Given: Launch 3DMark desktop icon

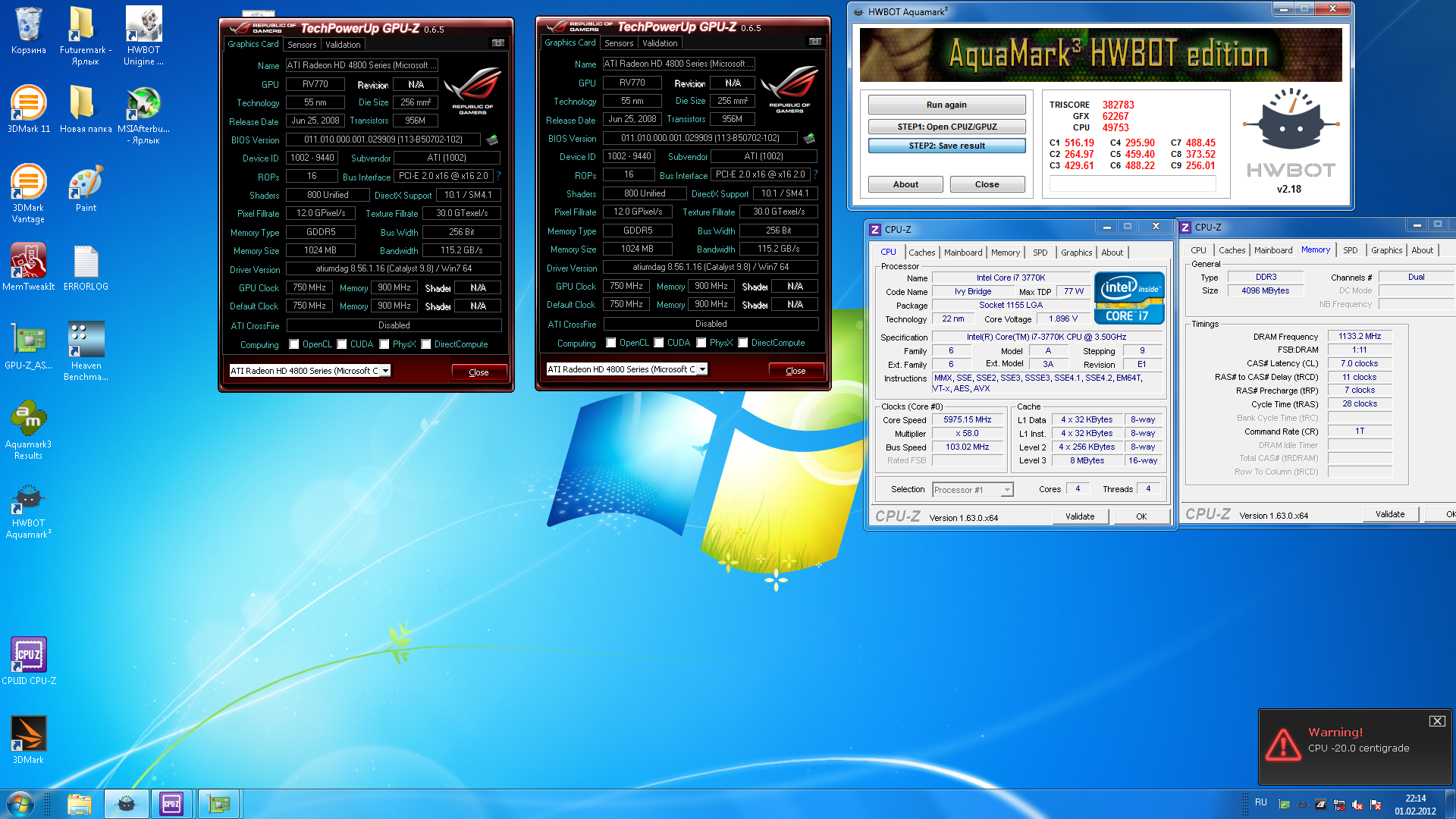Looking at the screenshot, I should [28, 740].
